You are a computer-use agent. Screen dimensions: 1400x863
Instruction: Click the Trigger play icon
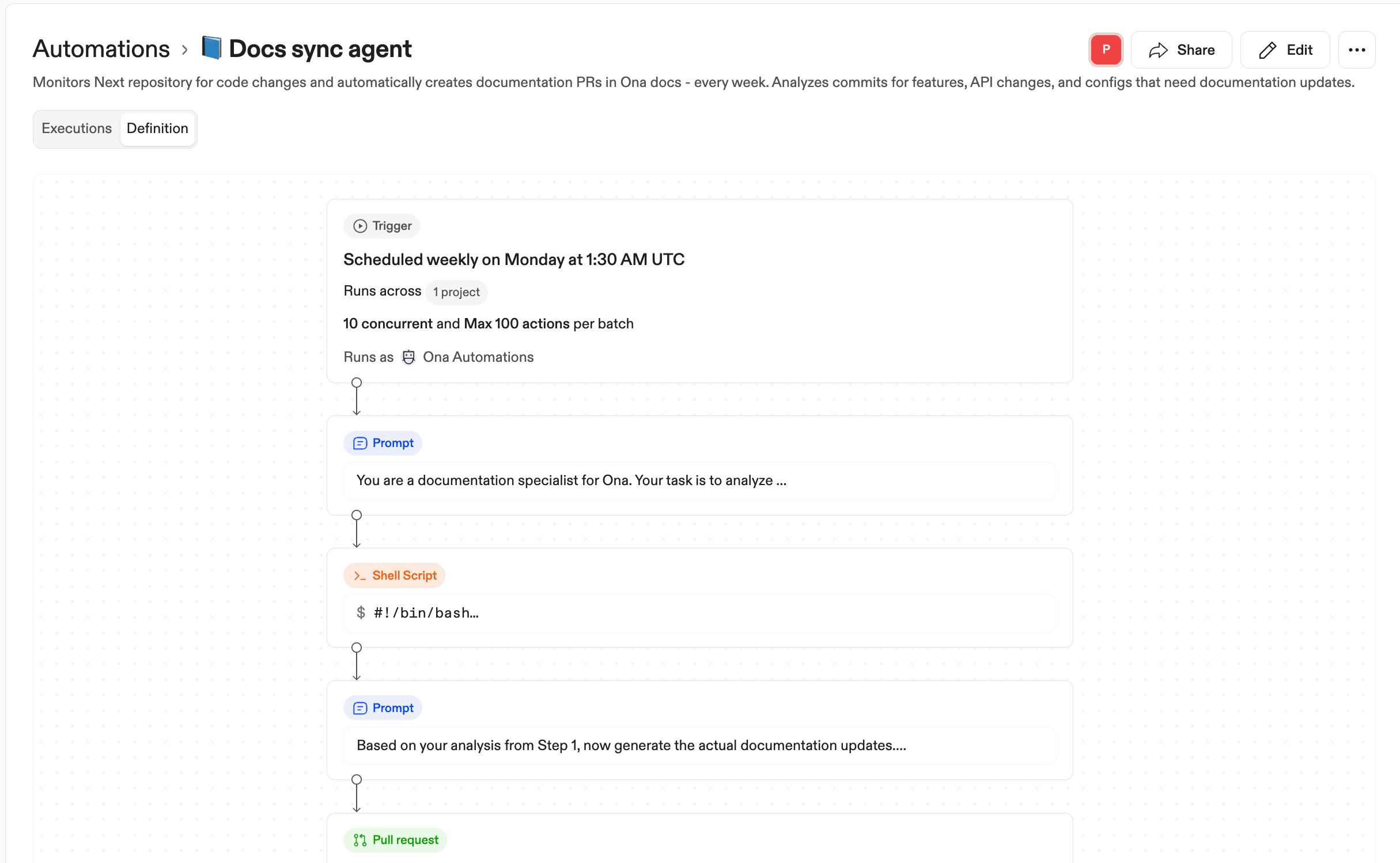pyautogui.click(x=359, y=226)
